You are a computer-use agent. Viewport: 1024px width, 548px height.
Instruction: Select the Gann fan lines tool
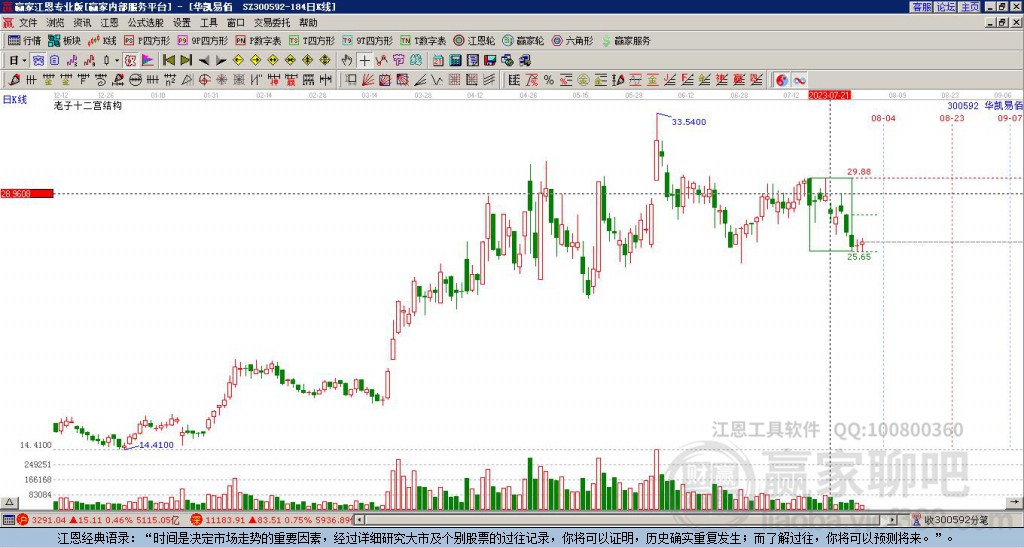pos(368,80)
